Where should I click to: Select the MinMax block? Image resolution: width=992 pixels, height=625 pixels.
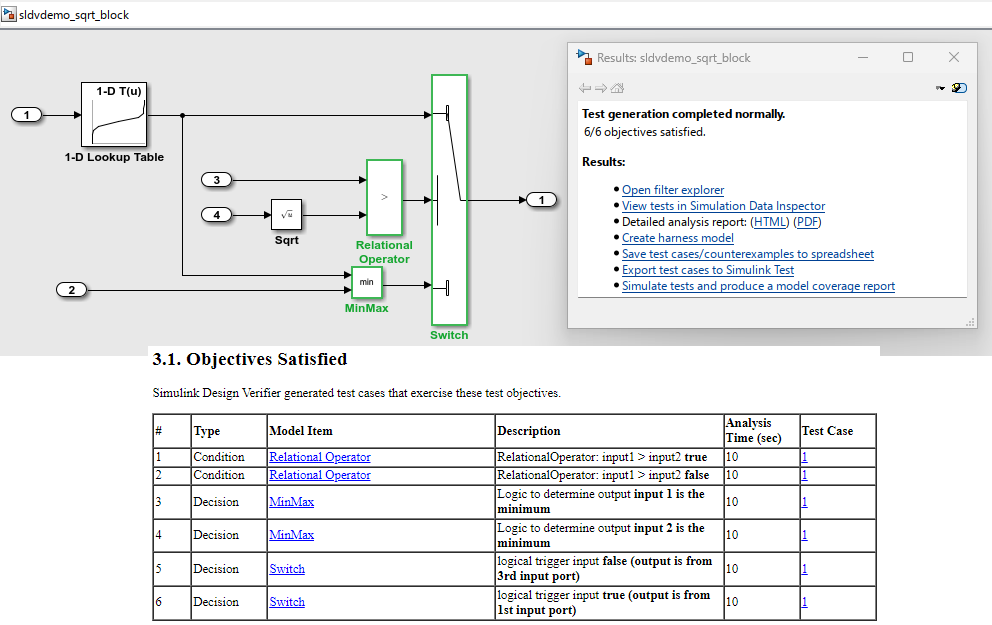366,283
